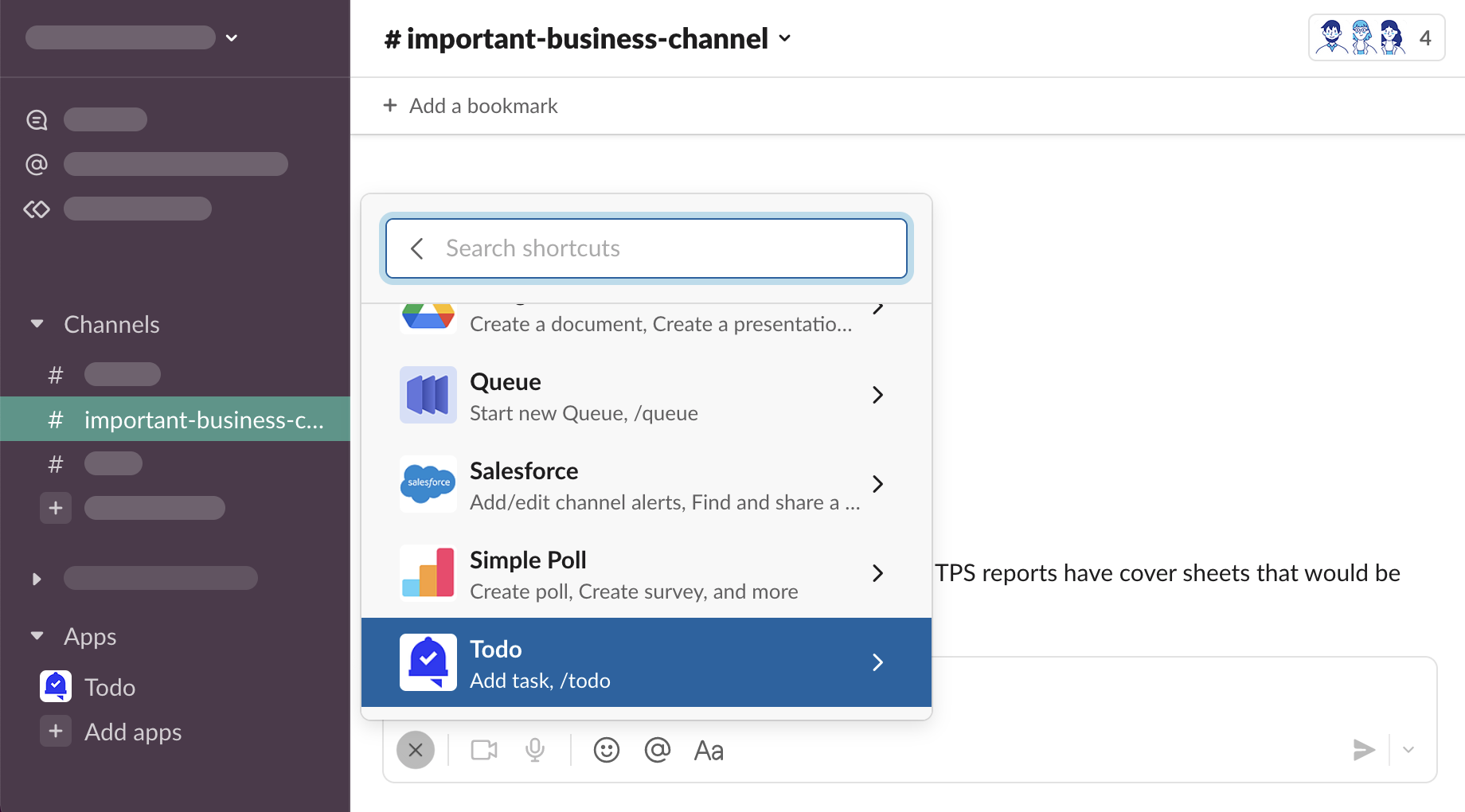This screenshot has height=812, width=1465.
Task: Close shortcuts menu with the X button
Action: (416, 750)
